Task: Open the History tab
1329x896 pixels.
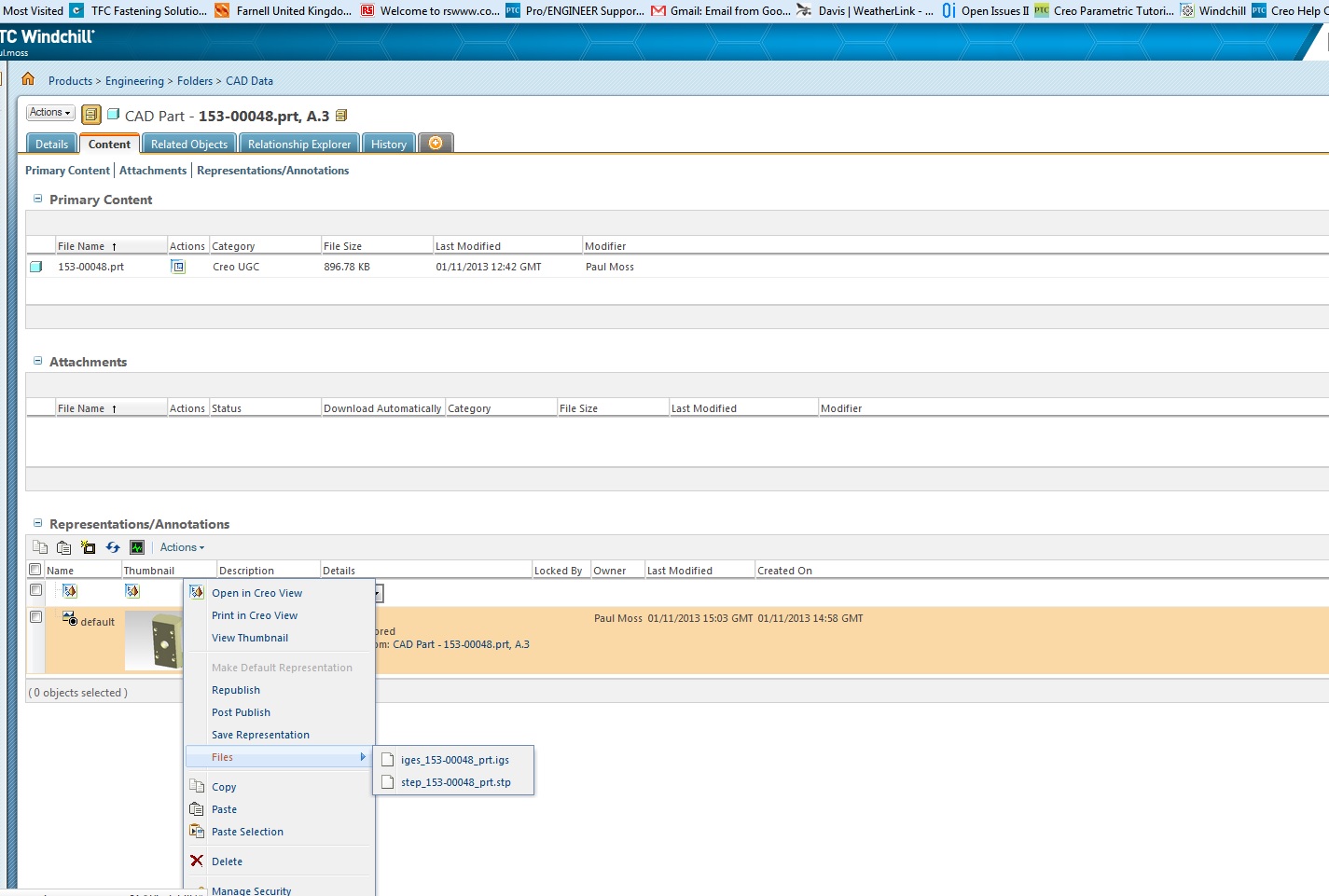Action: point(389,144)
